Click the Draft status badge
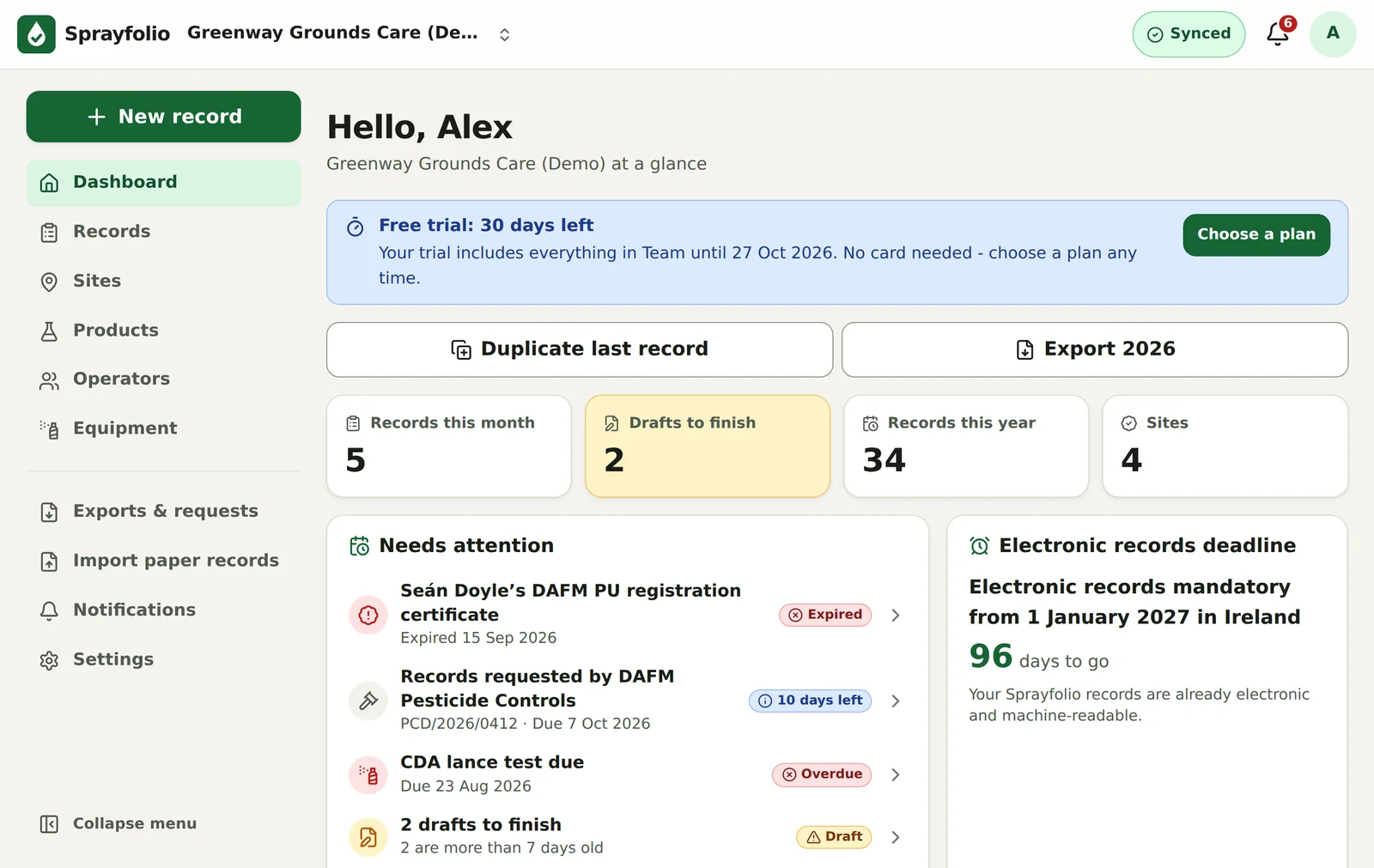The width and height of the screenshot is (1374, 868). 834,838
